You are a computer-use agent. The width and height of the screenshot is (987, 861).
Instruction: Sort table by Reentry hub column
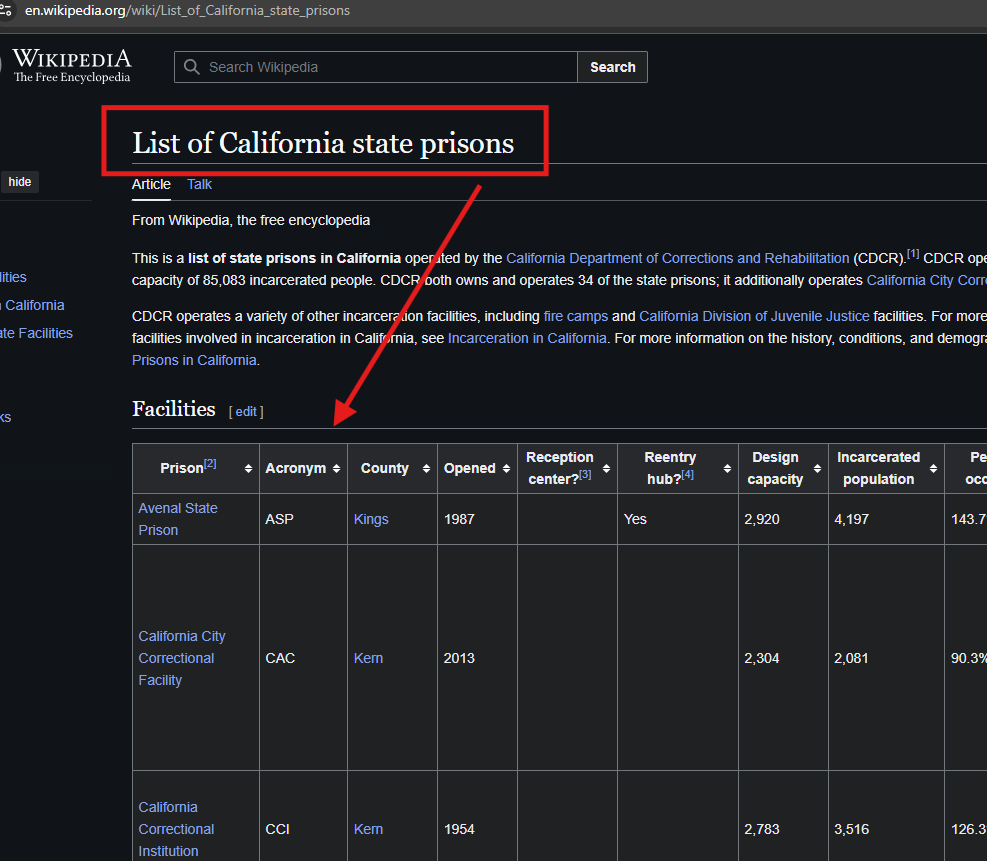point(727,468)
